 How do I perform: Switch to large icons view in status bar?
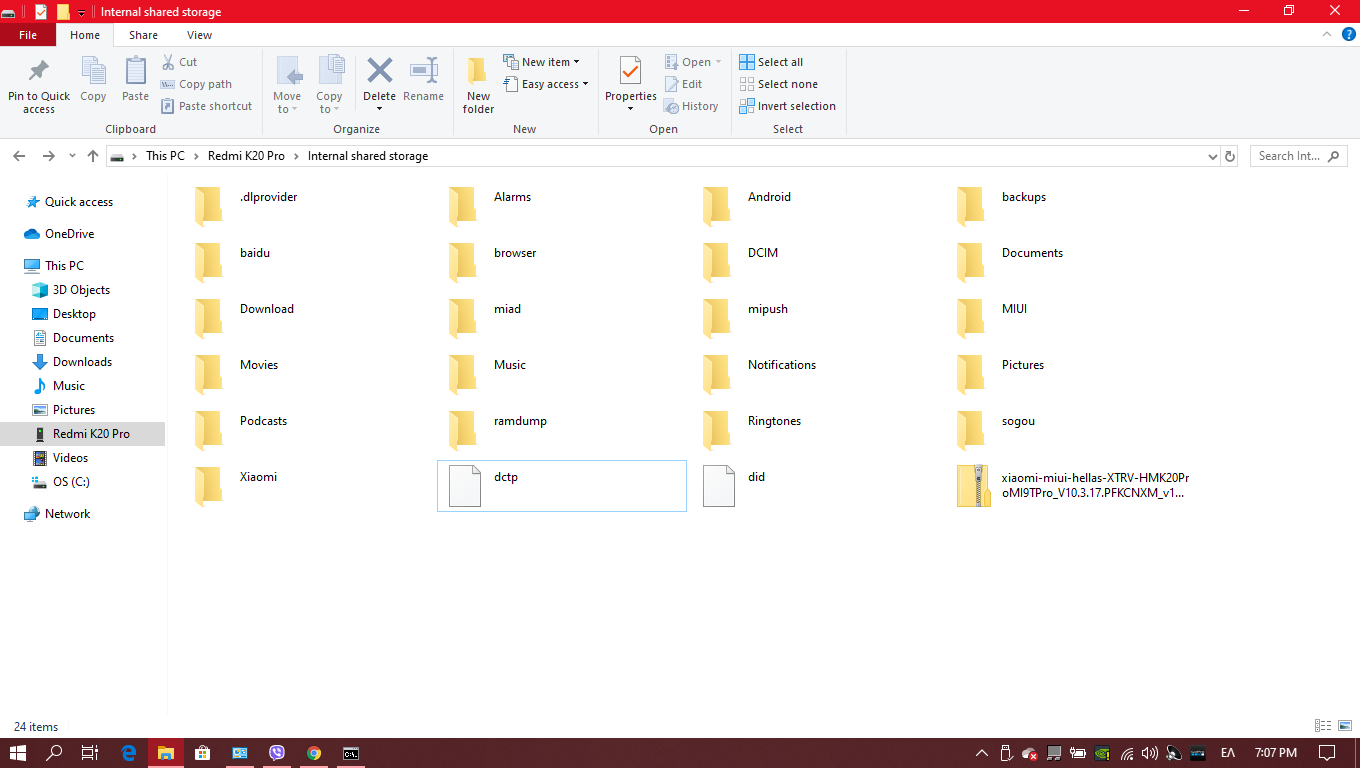click(1345, 726)
